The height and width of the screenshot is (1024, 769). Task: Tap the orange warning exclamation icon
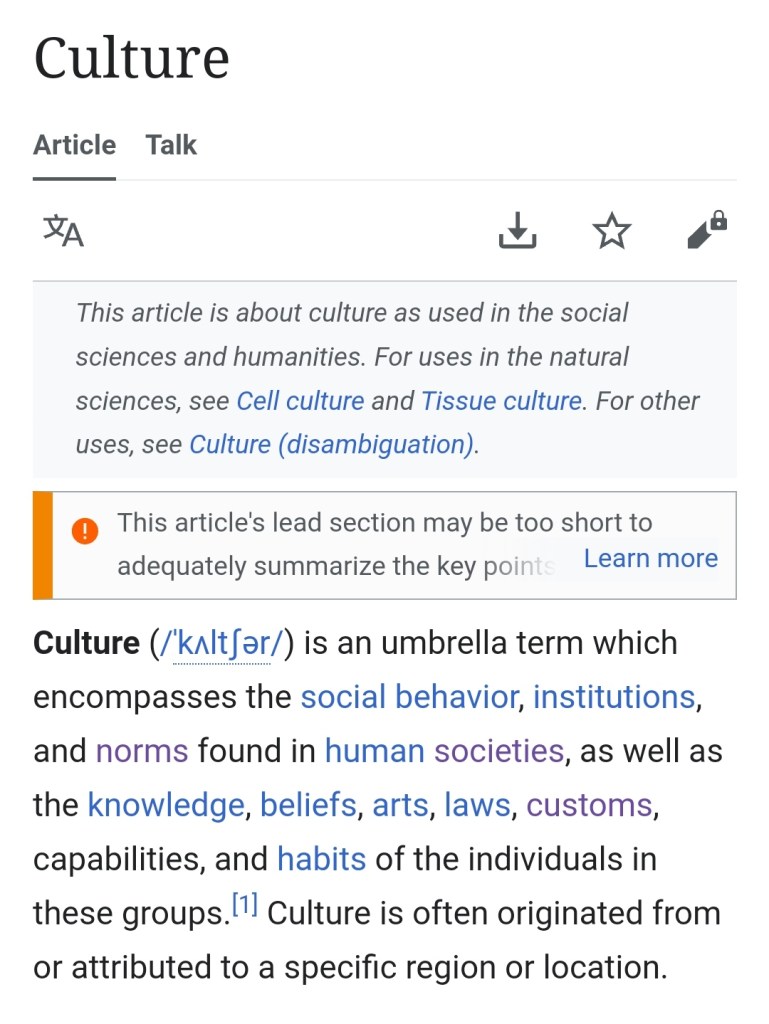point(86,531)
